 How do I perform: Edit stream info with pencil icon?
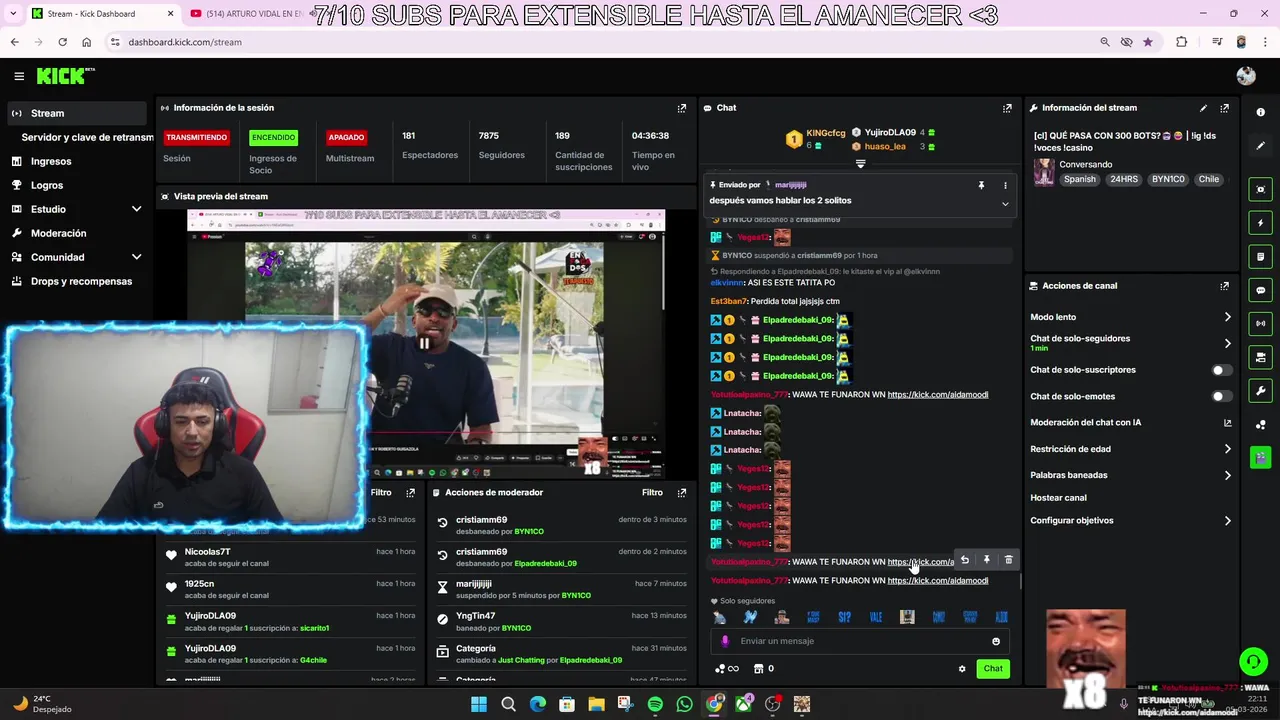tap(1203, 108)
